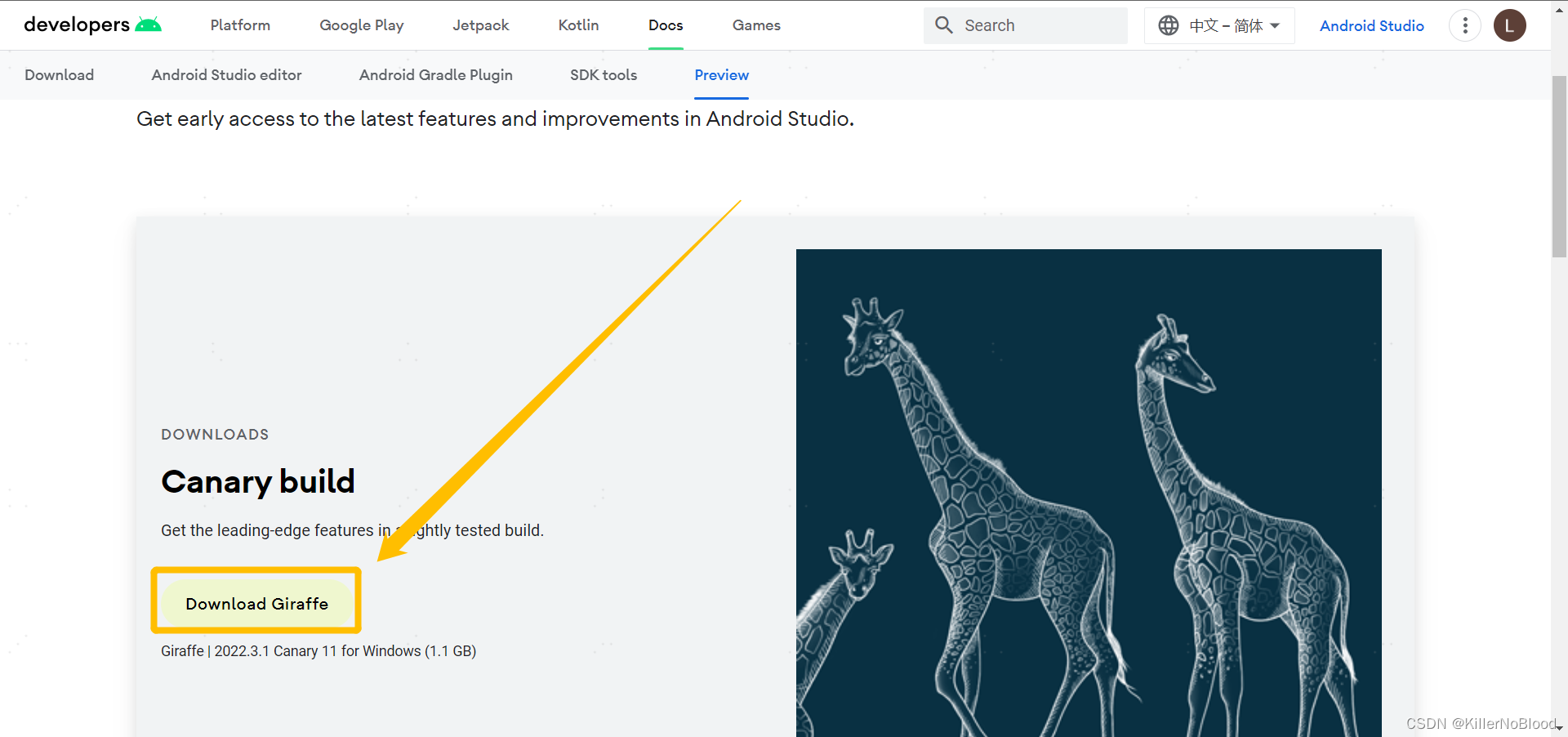Go to the Jetpack section
Image resolution: width=1568 pixels, height=737 pixels.
click(x=481, y=25)
